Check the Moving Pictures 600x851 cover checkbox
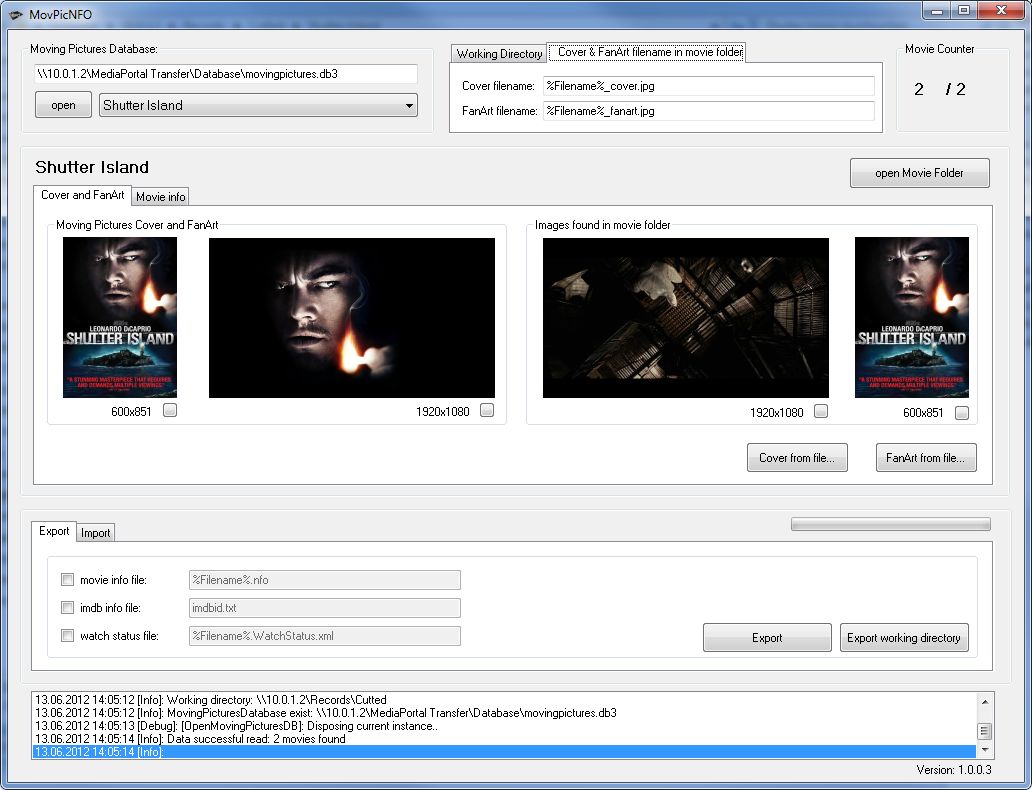The width and height of the screenshot is (1032, 790). pos(170,411)
